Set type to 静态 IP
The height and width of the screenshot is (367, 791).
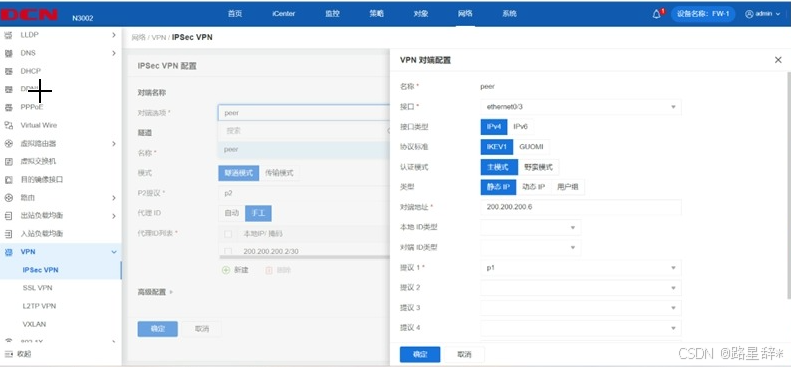click(x=498, y=187)
